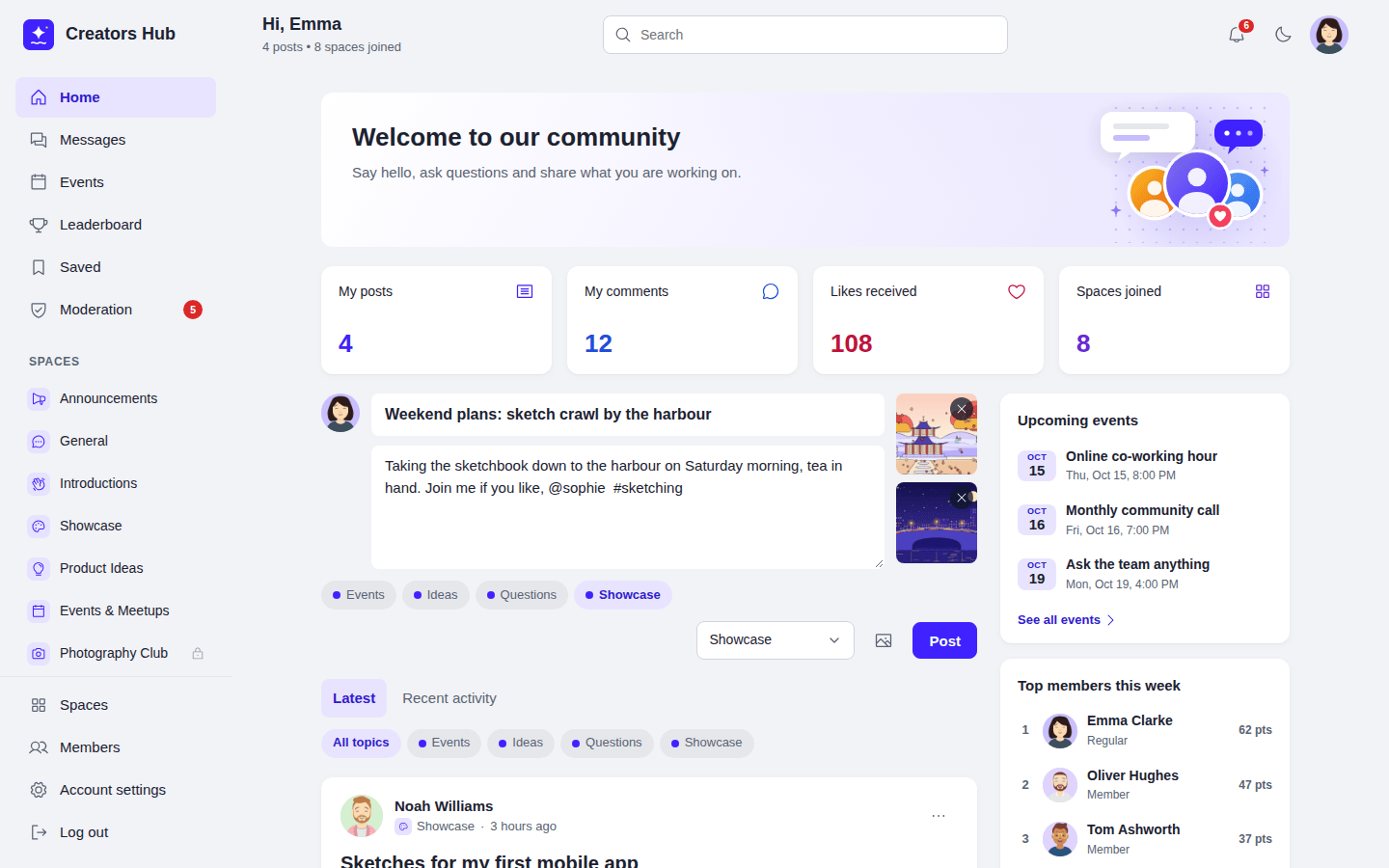Image resolution: width=1389 pixels, height=868 pixels.
Task: Open Saved items
Action: (x=116, y=267)
